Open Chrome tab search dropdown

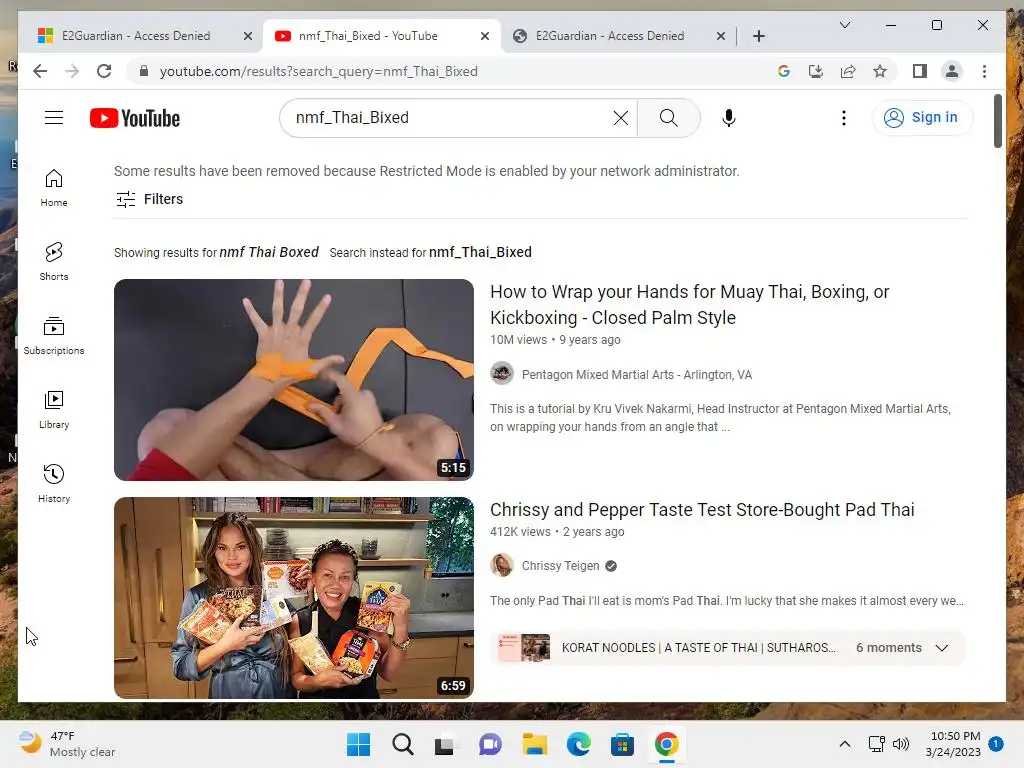point(844,25)
